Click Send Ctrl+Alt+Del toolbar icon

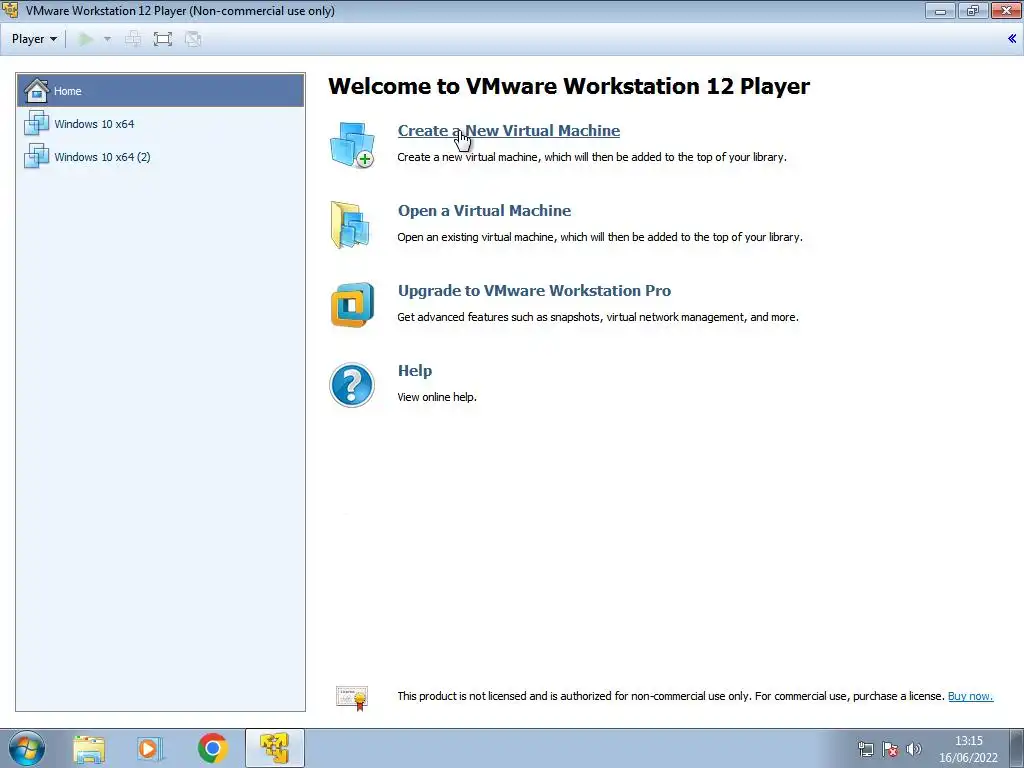tap(133, 39)
